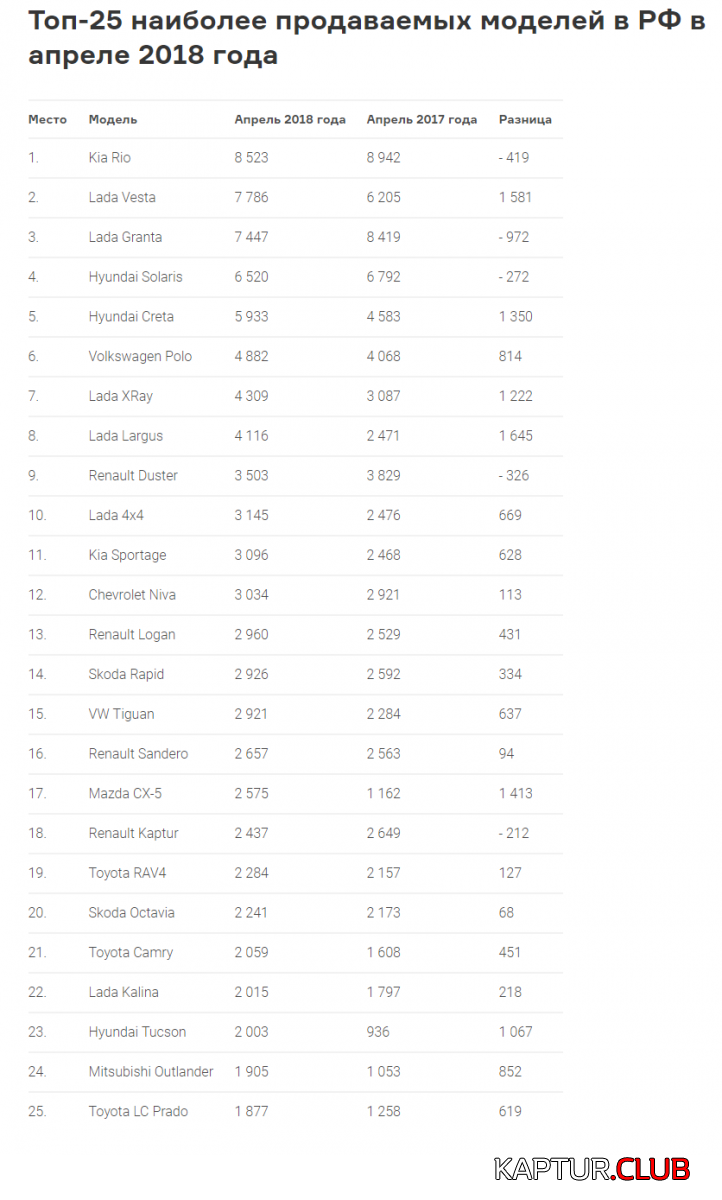
Task: Select Lada Largus difference value 1 645
Action: (515, 436)
